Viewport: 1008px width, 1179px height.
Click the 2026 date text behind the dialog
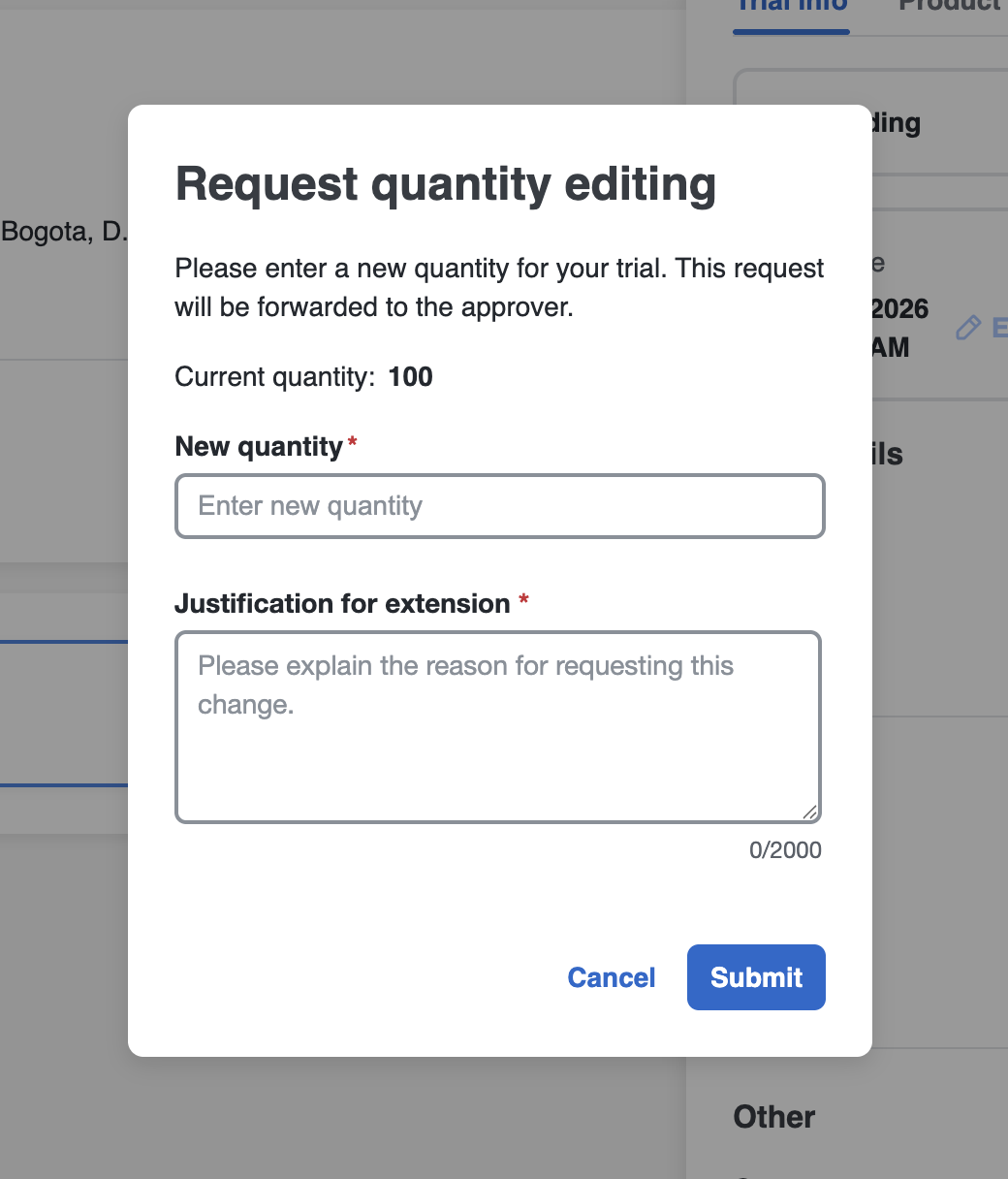point(899,309)
